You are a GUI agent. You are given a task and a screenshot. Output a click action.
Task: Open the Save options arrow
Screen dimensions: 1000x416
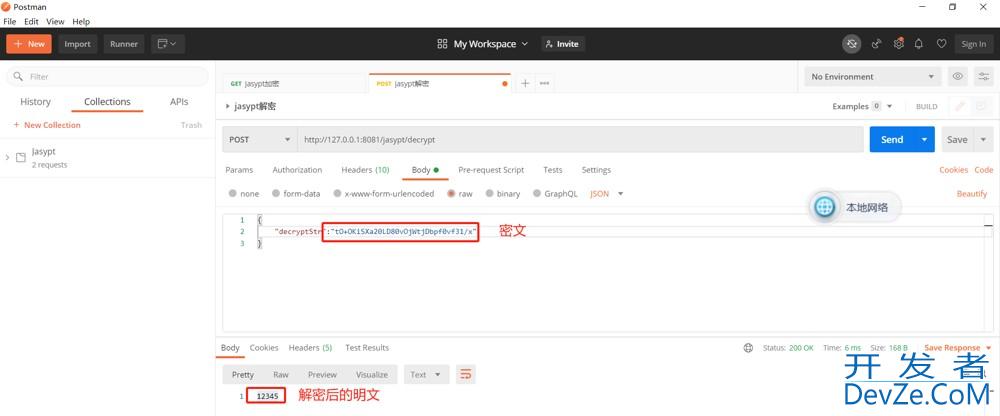(983, 139)
